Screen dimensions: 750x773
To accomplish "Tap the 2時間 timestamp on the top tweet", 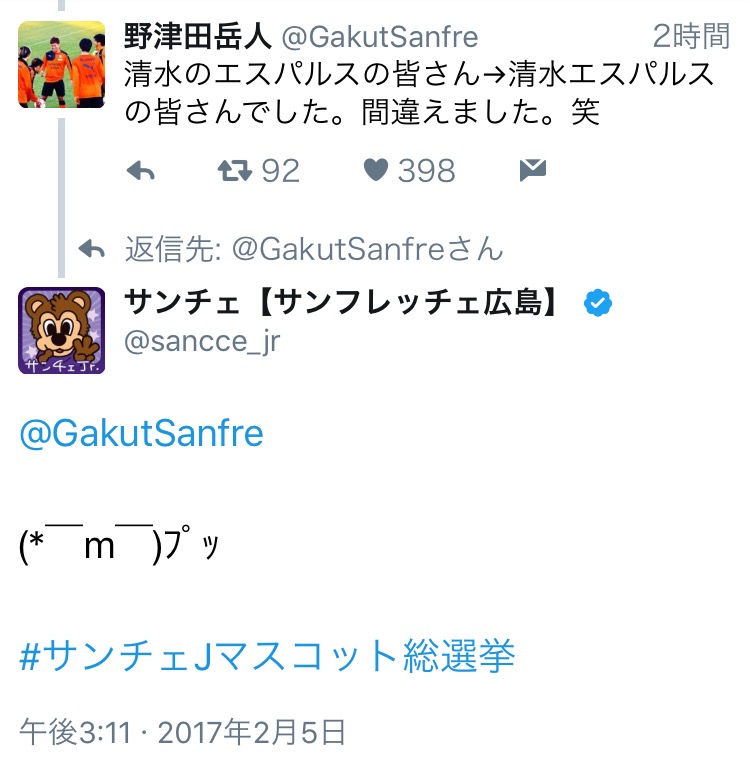I will pos(691,37).
